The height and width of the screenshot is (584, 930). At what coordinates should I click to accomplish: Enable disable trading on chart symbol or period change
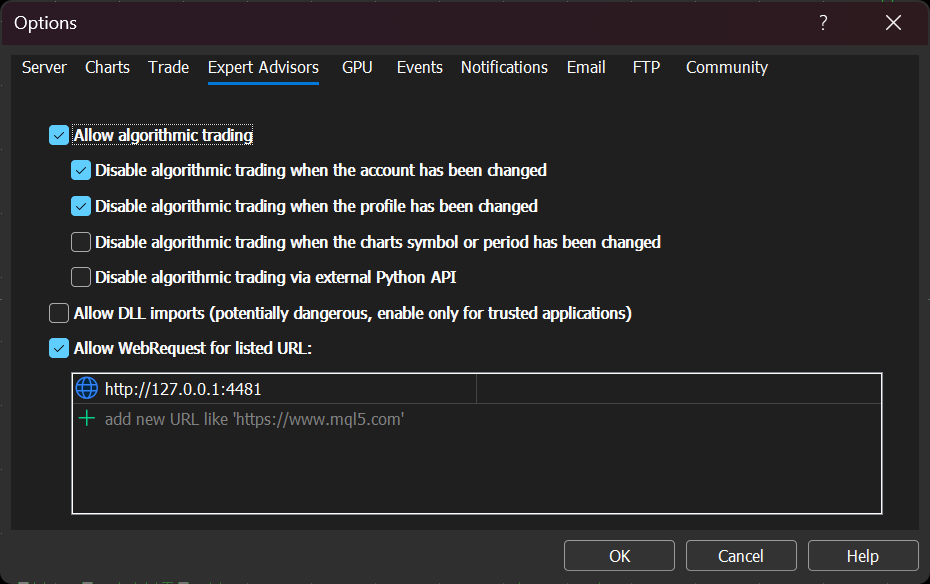pyautogui.click(x=81, y=242)
